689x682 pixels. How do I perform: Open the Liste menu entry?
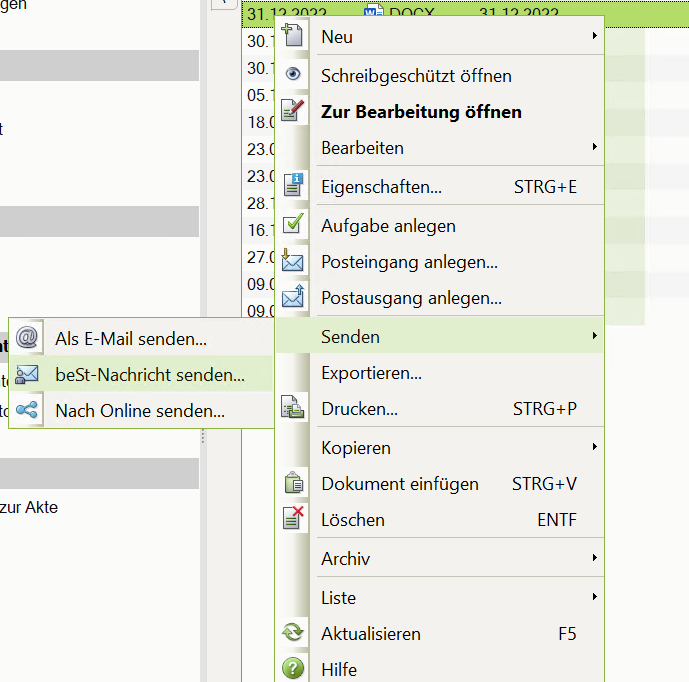(x=440, y=598)
